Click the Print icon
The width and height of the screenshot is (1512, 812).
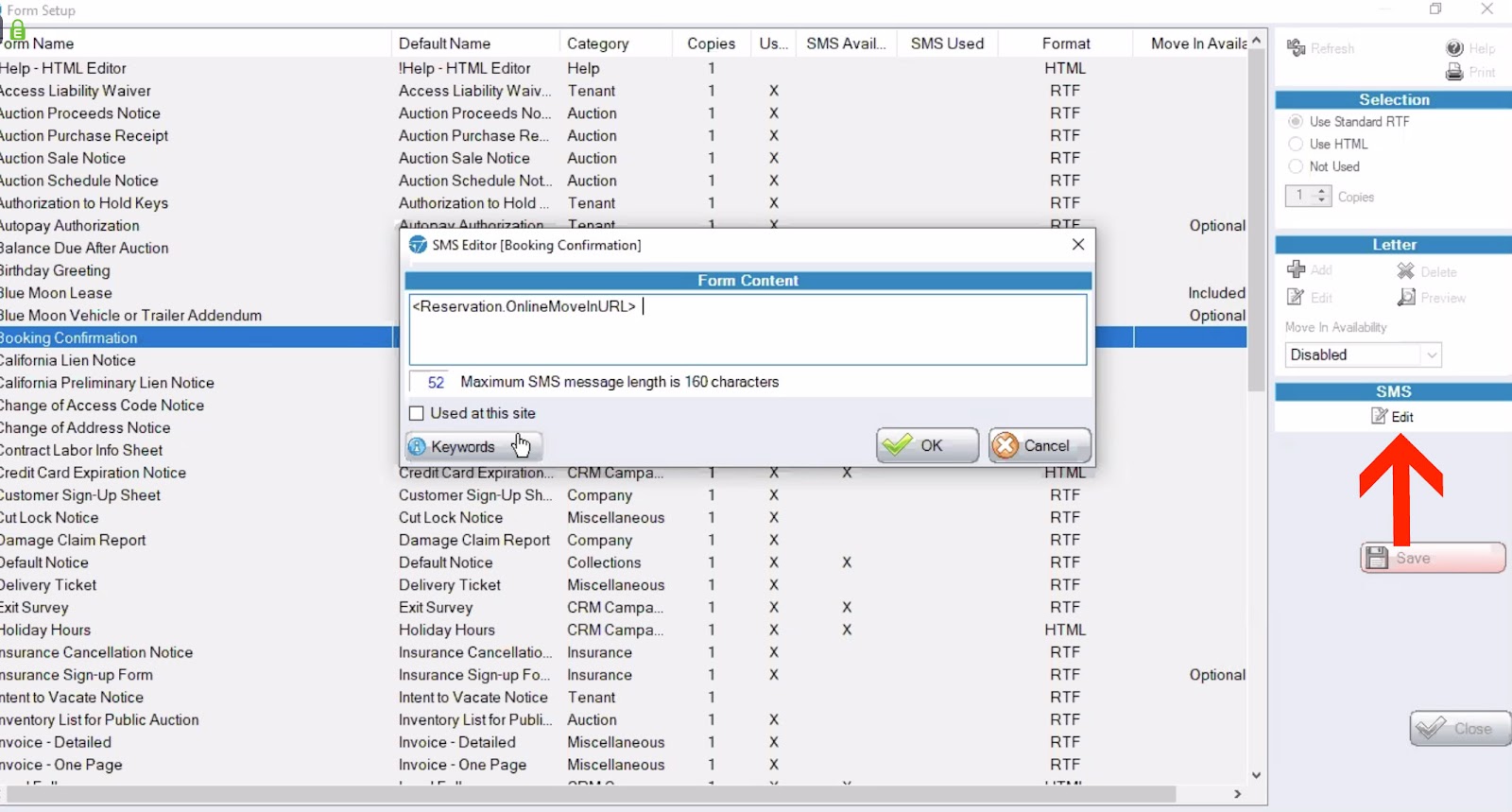(x=1454, y=72)
